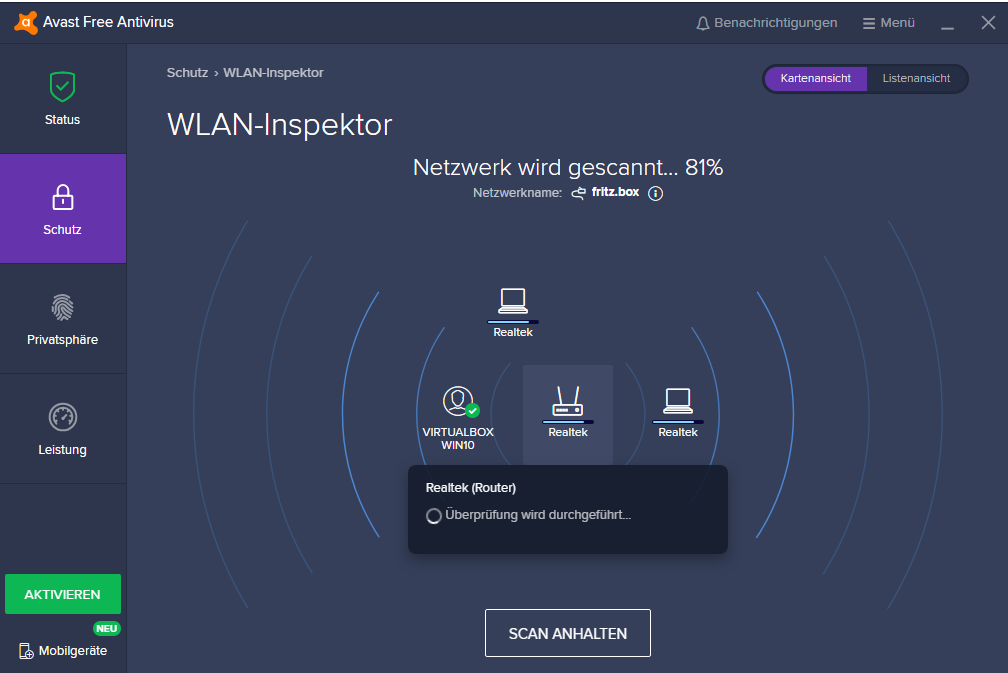Open Privatsphäre fingerprint icon

point(62,307)
